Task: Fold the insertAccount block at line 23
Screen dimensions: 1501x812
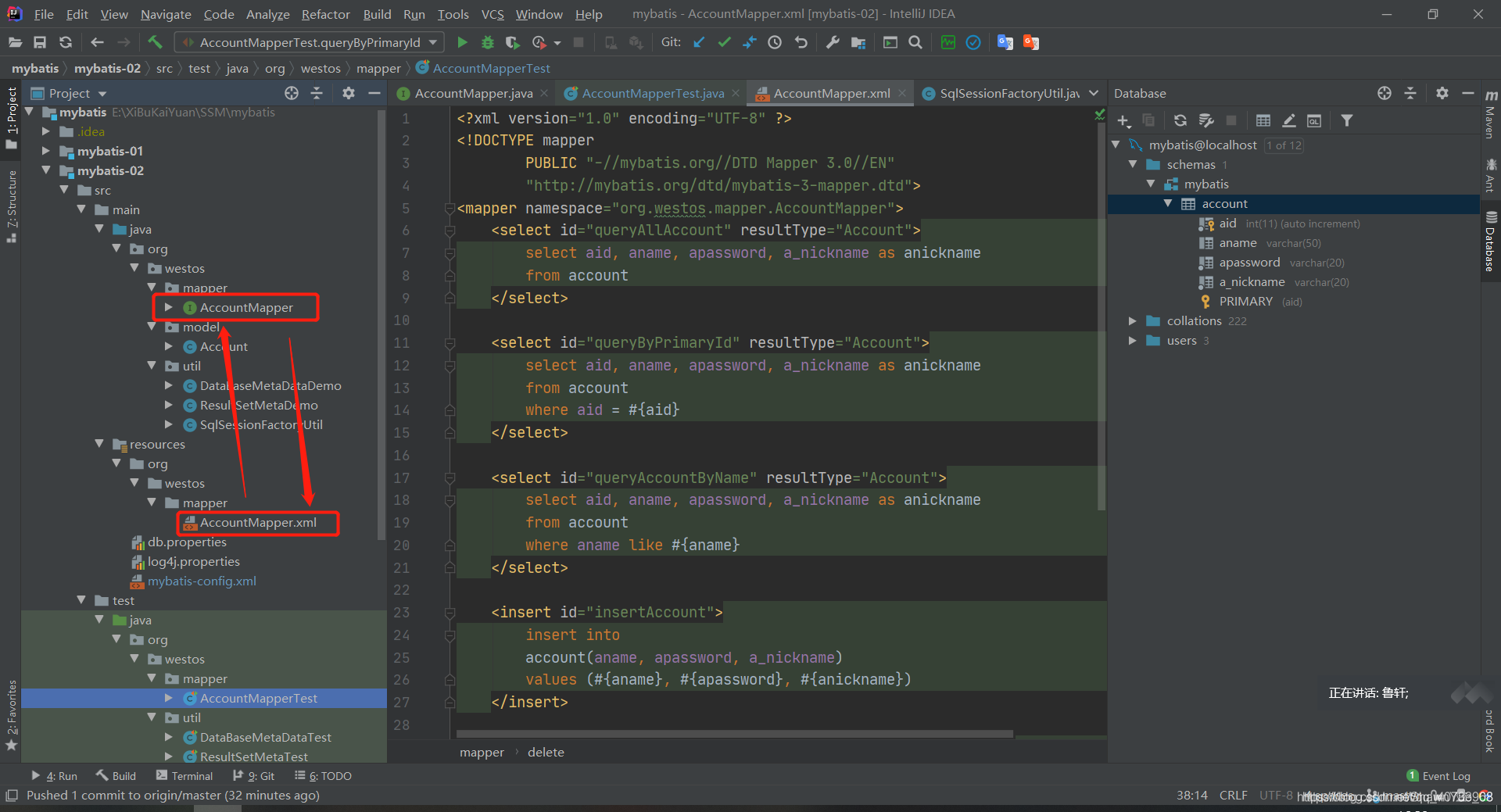Action: click(450, 613)
